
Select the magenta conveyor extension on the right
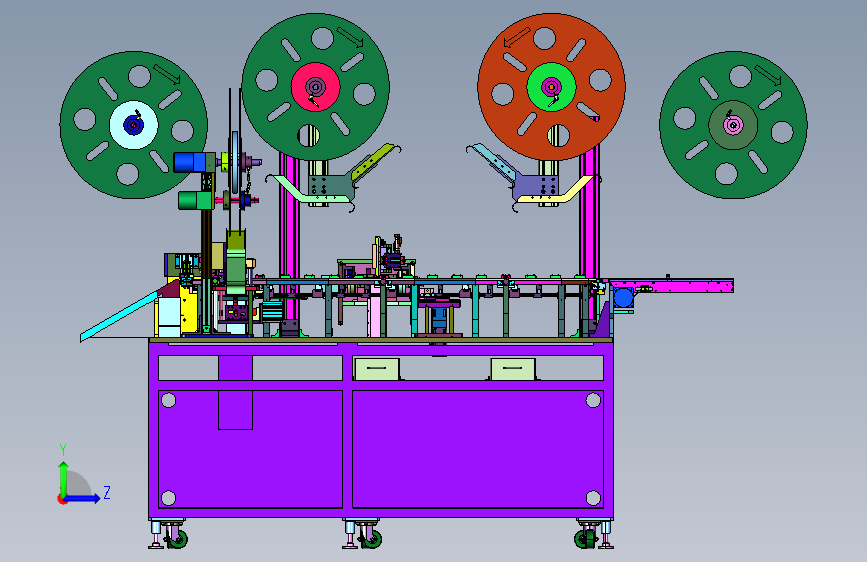pyautogui.click(x=671, y=286)
